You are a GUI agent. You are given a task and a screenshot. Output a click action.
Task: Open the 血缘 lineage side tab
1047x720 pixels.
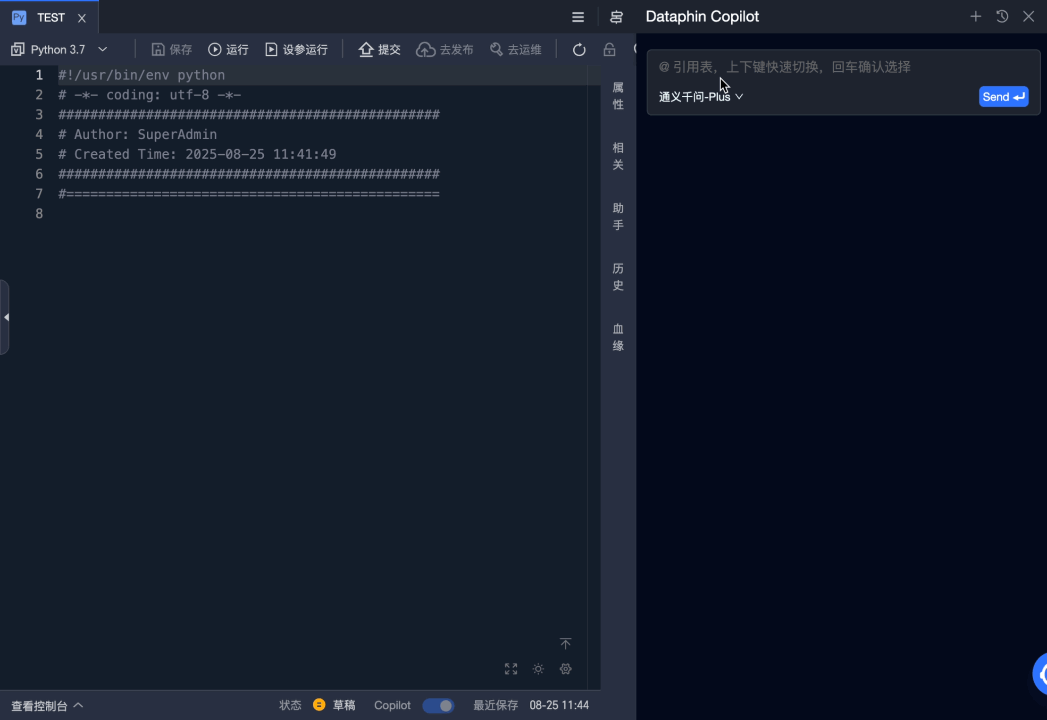point(618,337)
